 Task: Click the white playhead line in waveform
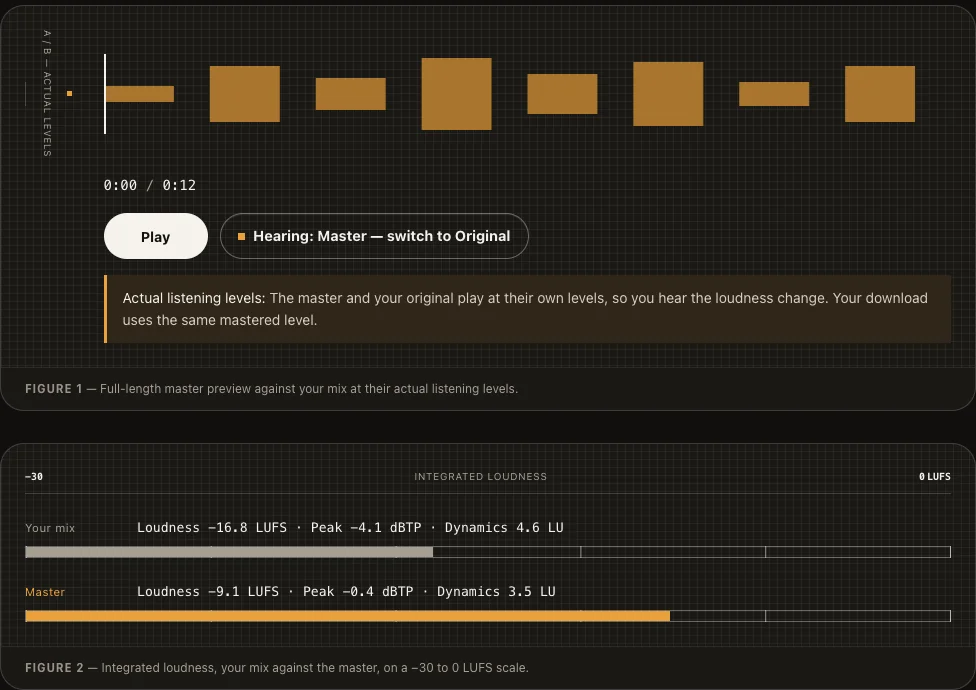click(x=105, y=94)
